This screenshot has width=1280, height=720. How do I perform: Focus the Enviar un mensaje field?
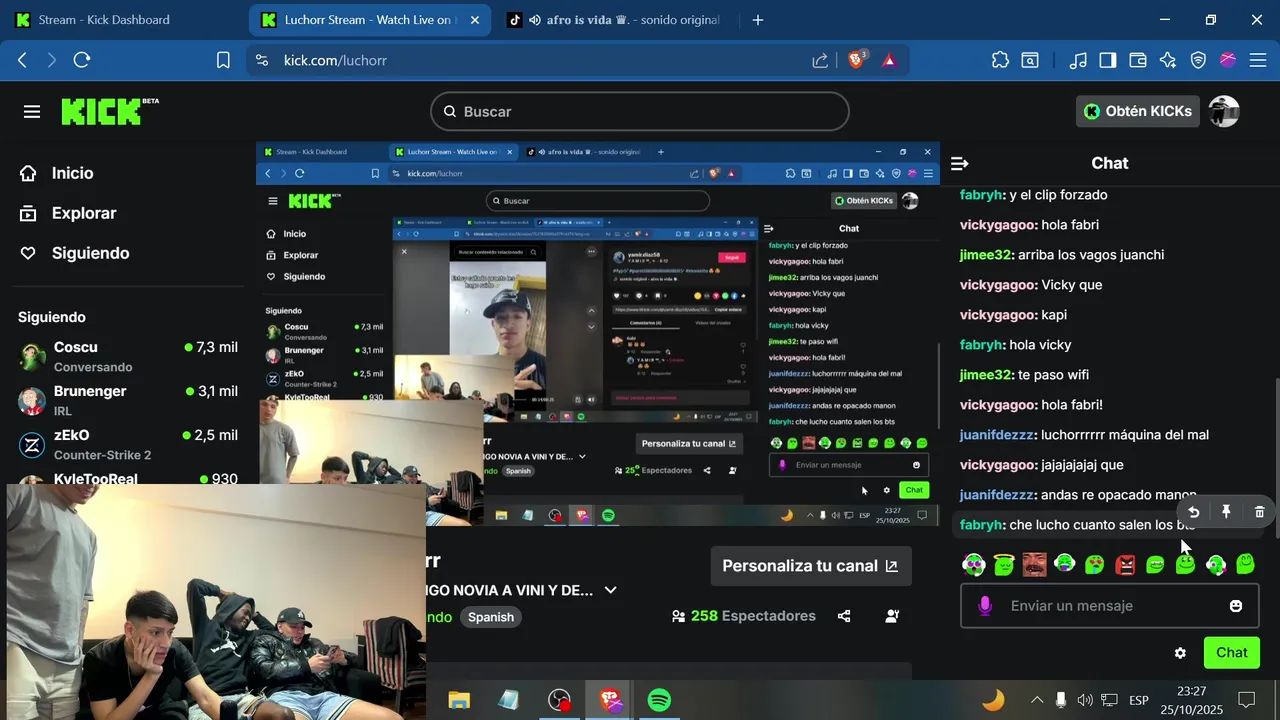pos(1110,606)
